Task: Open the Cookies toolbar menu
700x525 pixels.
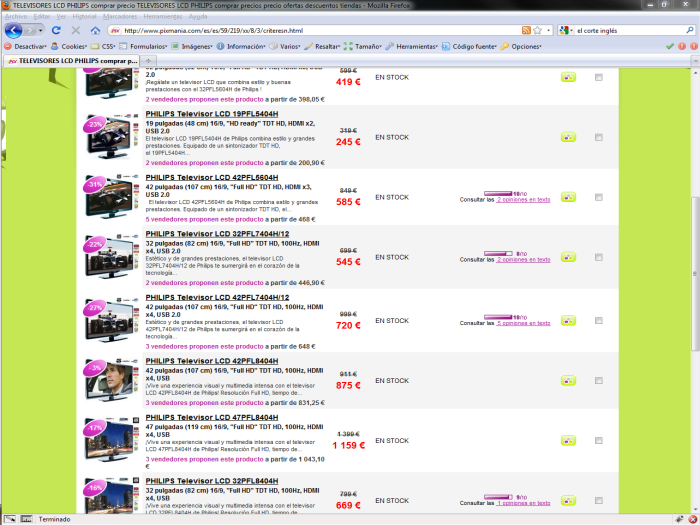Action: pyautogui.click(x=69, y=46)
